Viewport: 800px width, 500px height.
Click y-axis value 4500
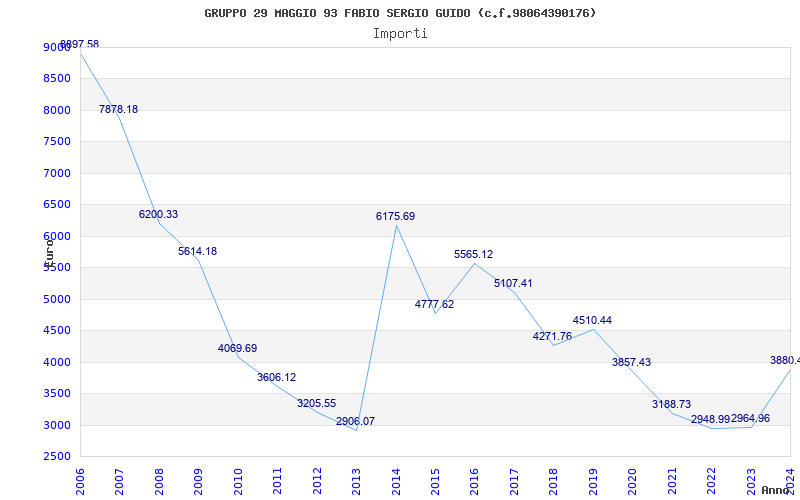pyautogui.click(x=57, y=331)
